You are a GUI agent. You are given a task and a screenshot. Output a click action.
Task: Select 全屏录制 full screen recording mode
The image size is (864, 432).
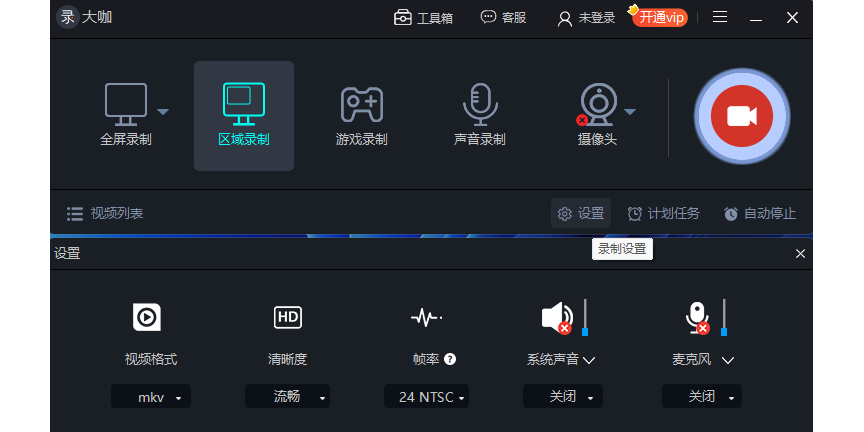(x=126, y=115)
